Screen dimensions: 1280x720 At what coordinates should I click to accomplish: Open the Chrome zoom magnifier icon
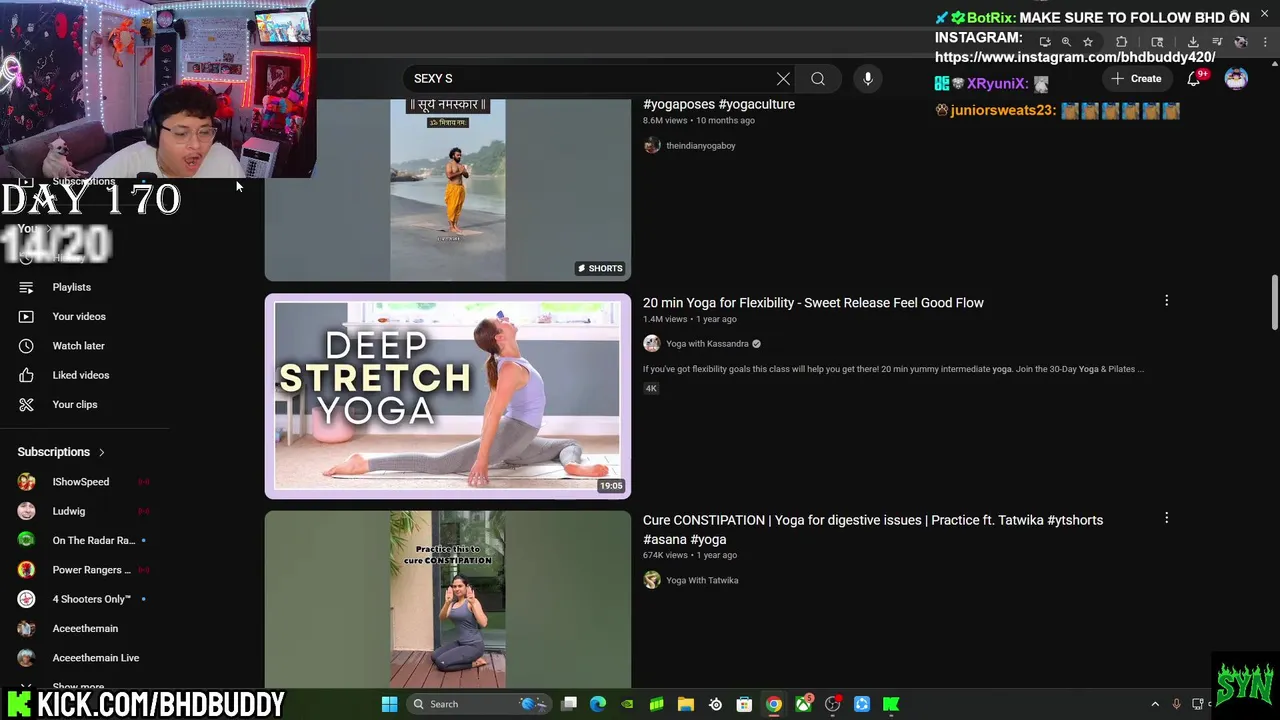click(1066, 42)
